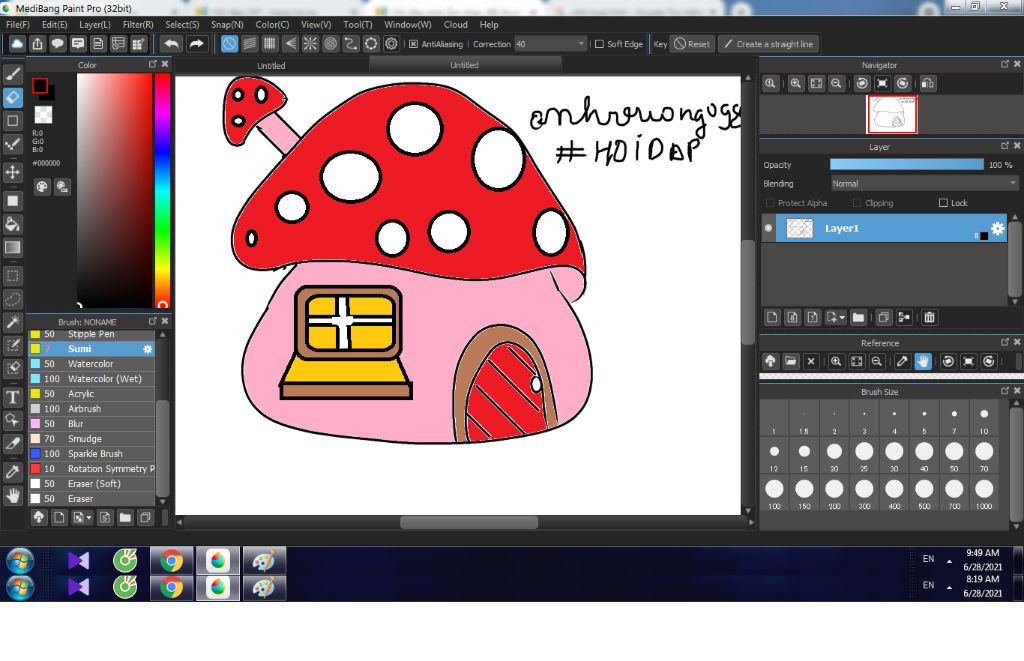Image resolution: width=1024 pixels, height=661 pixels.
Task: Open the Cloud menu
Action: (x=455, y=24)
